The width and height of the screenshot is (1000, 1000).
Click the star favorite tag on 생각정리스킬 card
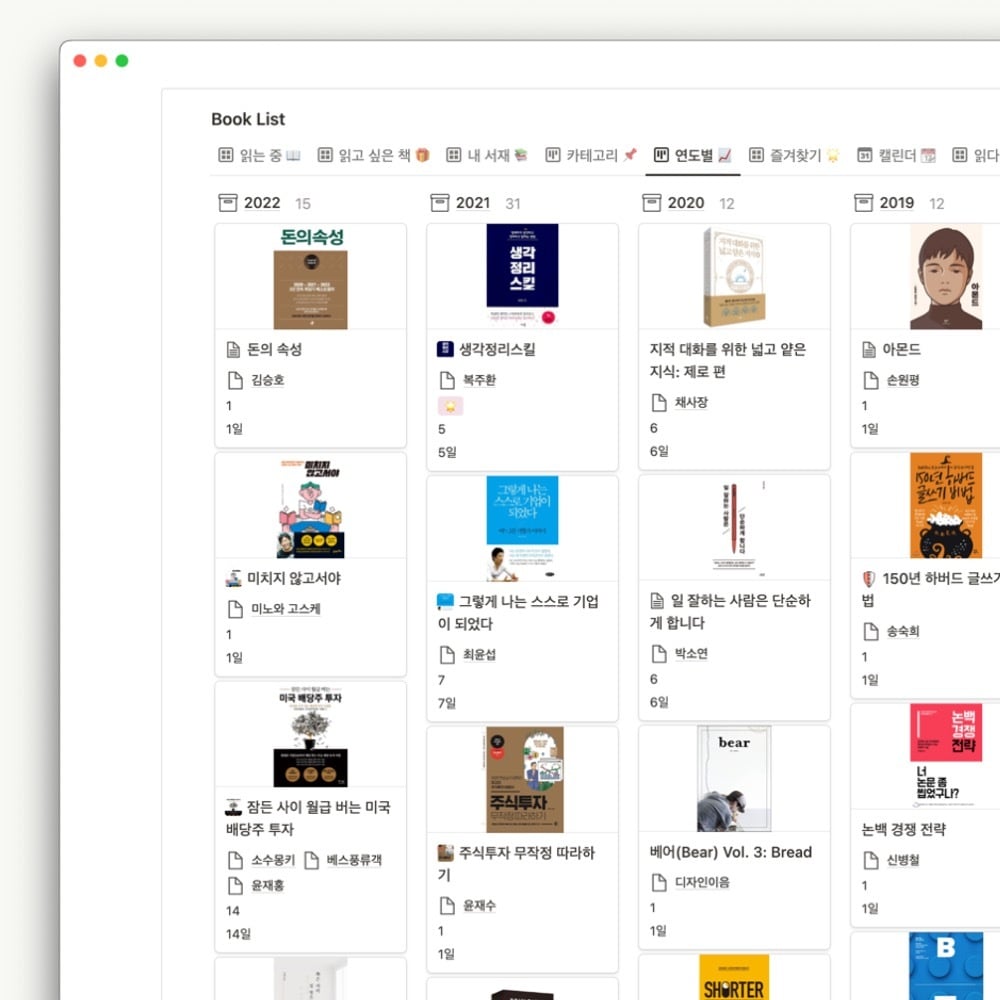pos(450,406)
